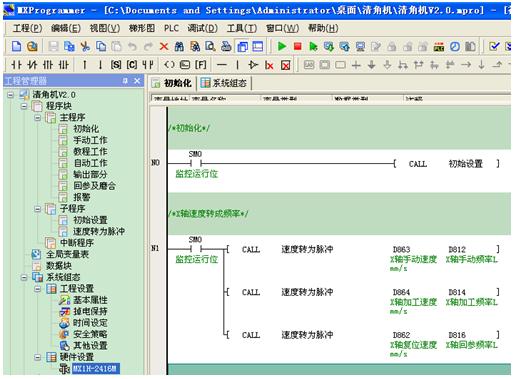Insert a function block with [F] icon
The image size is (514, 379).
(200, 65)
